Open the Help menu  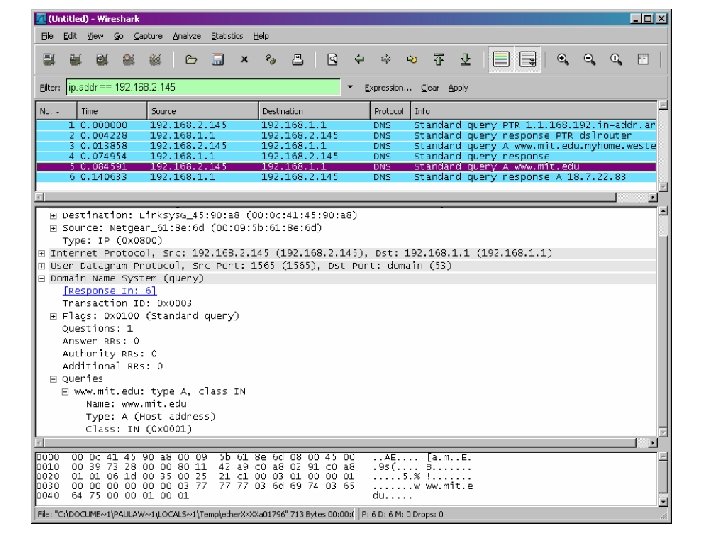pyautogui.click(x=261, y=36)
